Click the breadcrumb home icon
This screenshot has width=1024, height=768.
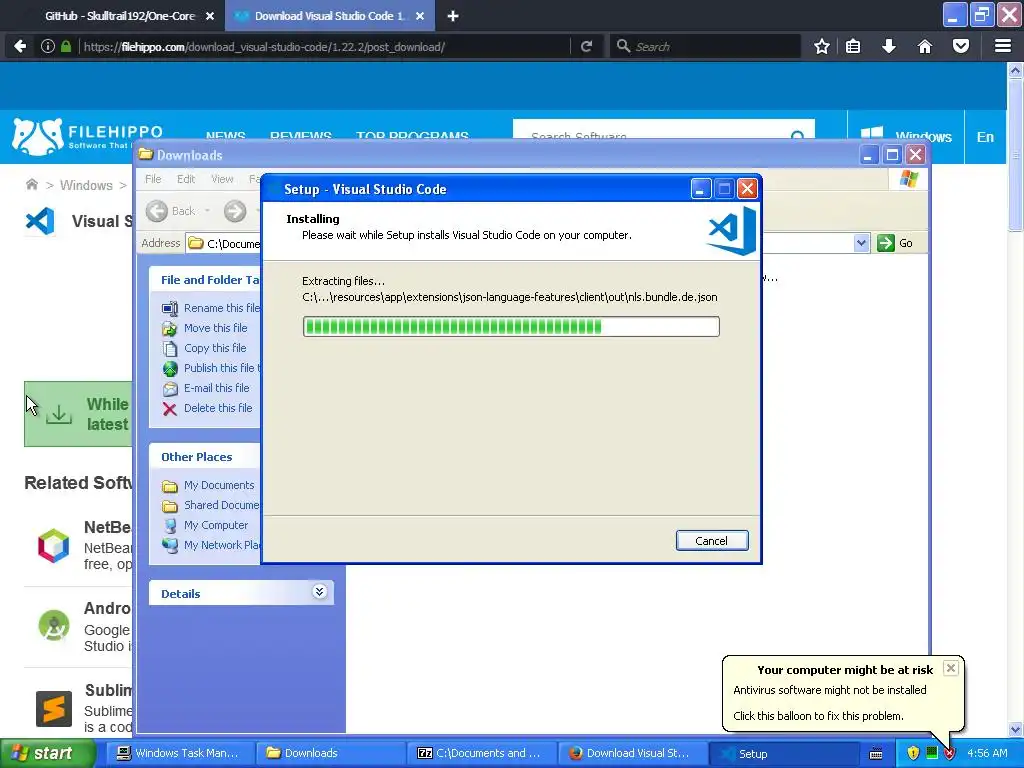pos(31,185)
